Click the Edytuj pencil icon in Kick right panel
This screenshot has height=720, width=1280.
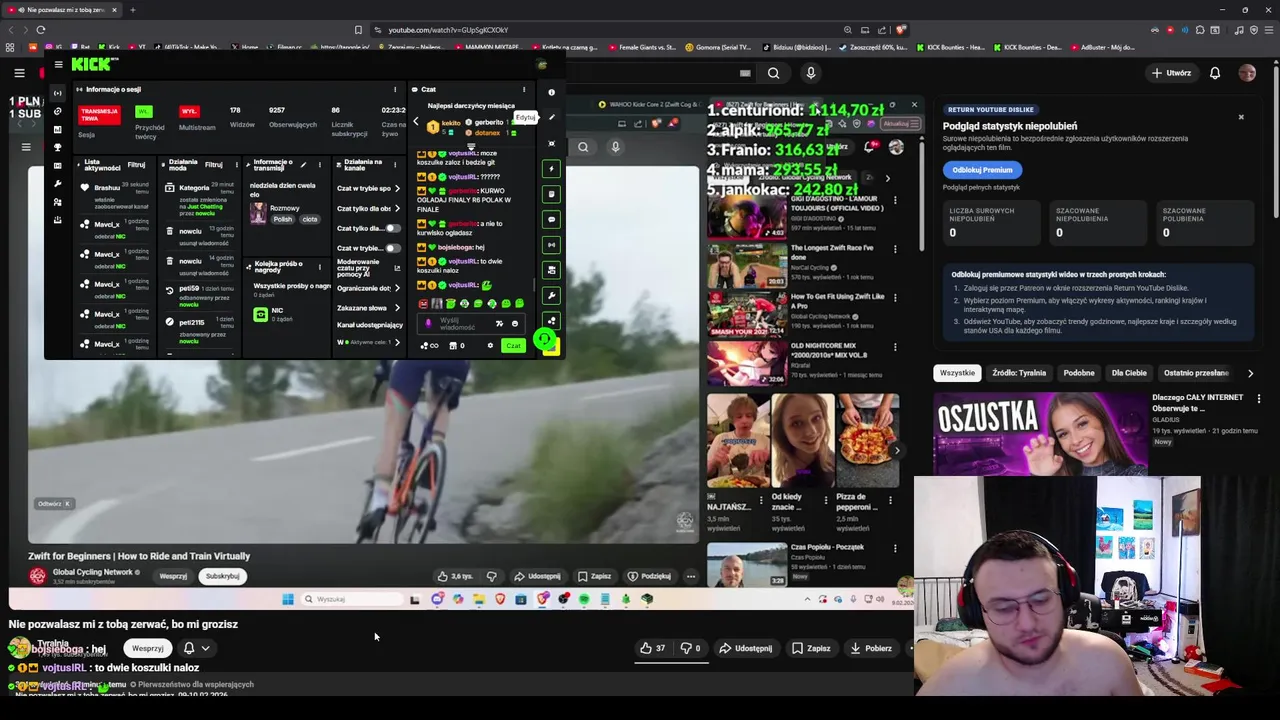coord(551,117)
